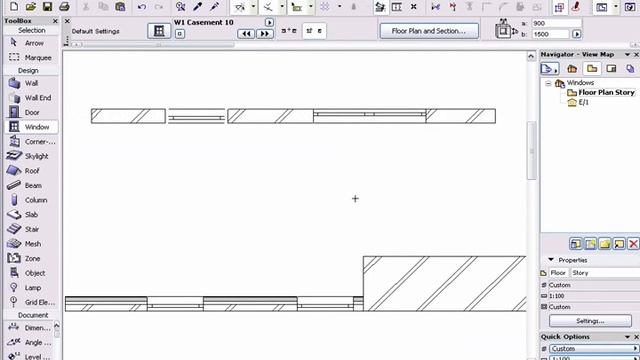Image resolution: width=640 pixels, height=360 pixels.
Task: Open the dimension b flyout arrow
Action: coord(577,34)
